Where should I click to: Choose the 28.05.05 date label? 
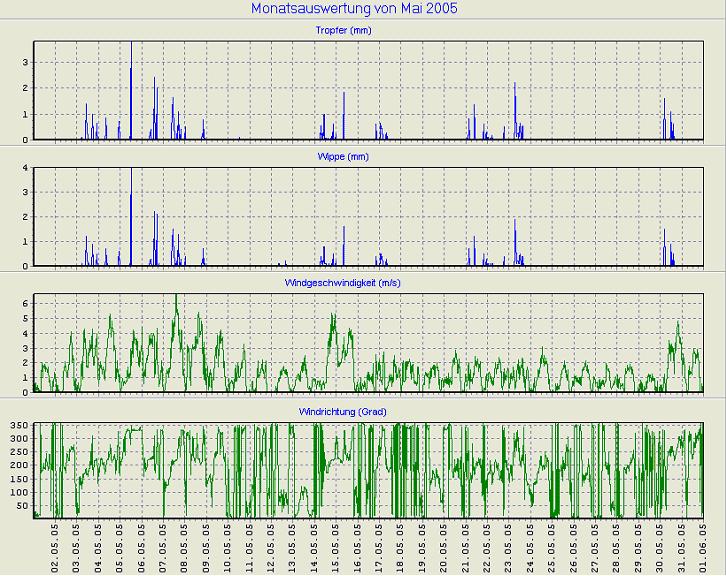click(617, 547)
